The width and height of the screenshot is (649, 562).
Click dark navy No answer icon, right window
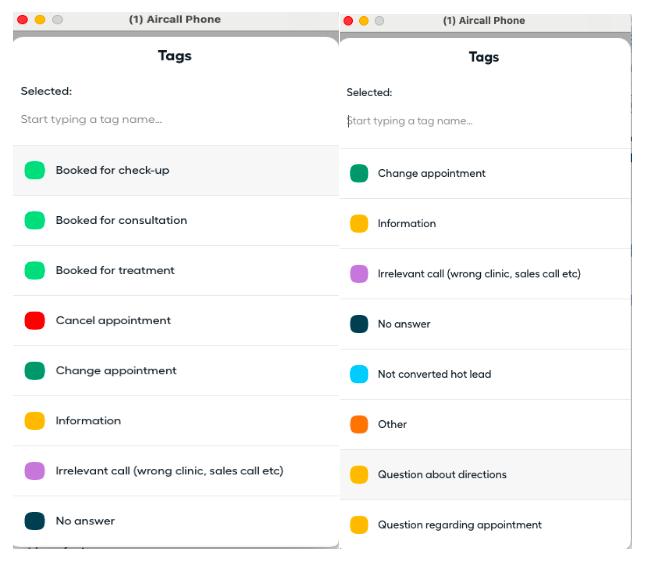[359, 324]
